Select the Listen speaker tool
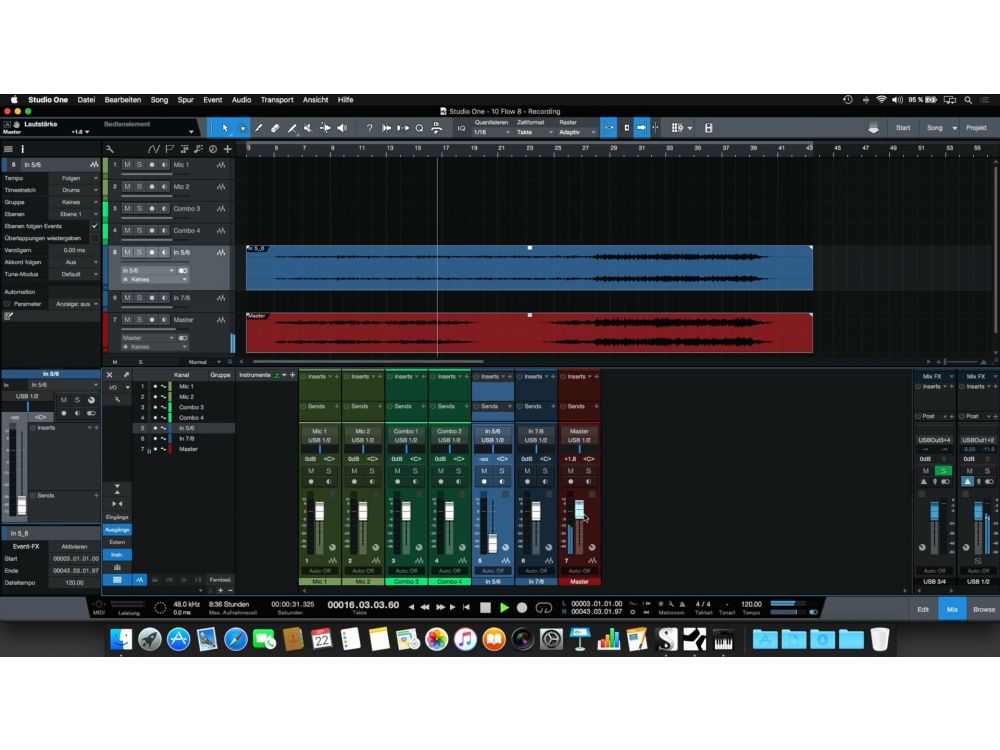Viewport: 1000px width, 750px height. point(342,128)
